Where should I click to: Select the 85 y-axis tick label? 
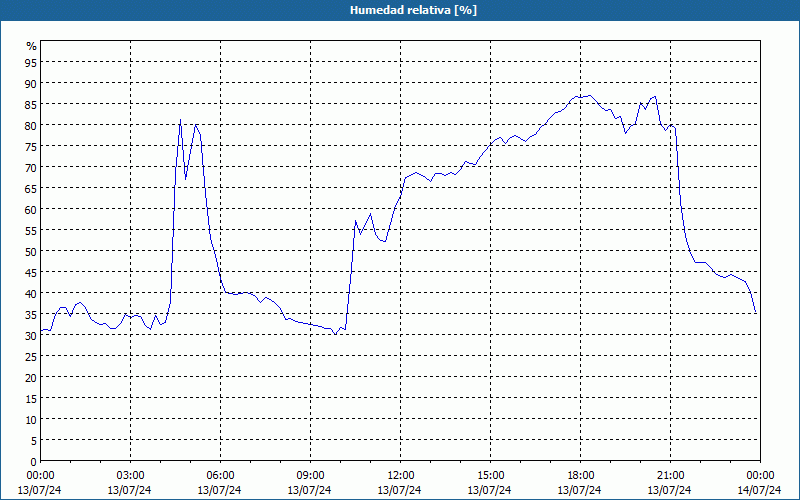[31, 104]
